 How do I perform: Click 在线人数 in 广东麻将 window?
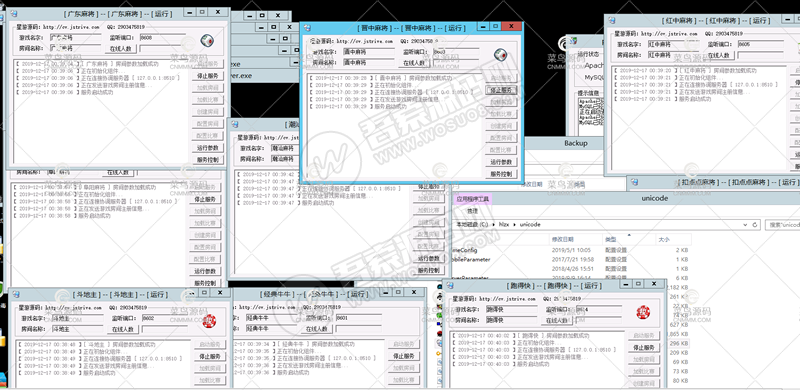point(120,49)
